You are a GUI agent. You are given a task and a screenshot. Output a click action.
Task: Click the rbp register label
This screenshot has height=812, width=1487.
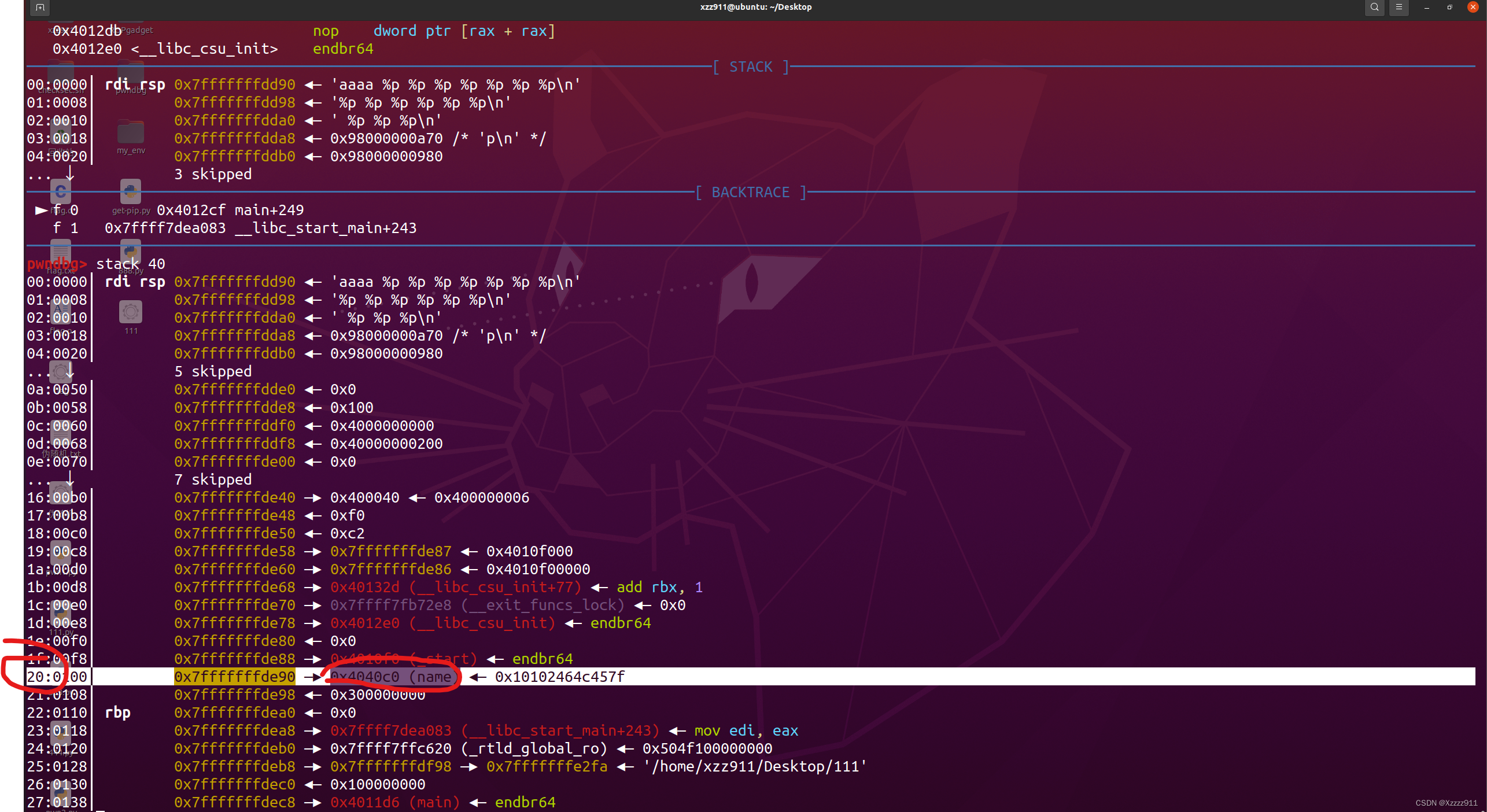point(117,713)
